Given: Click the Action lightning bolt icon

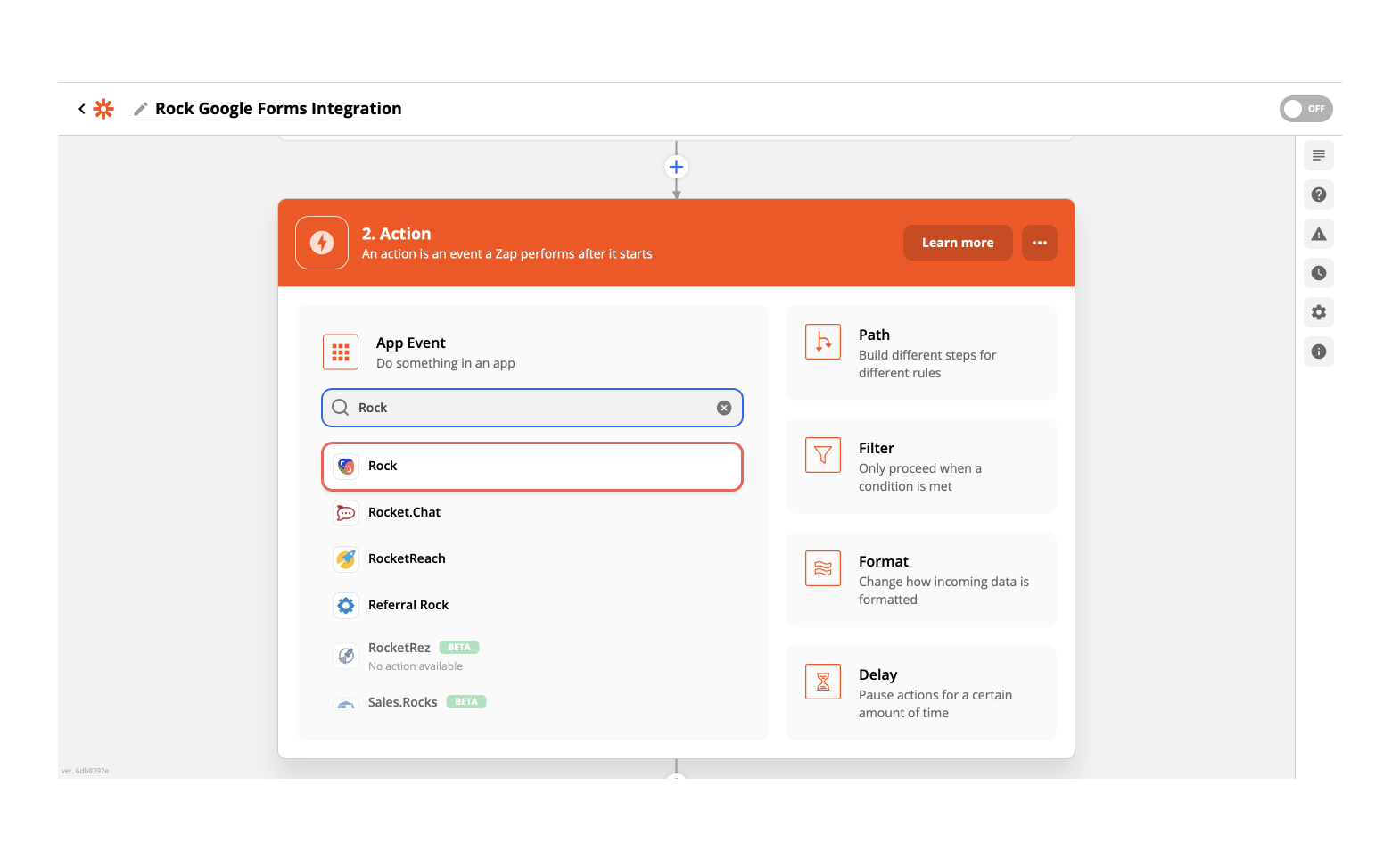Looking at the screenshot, I should pyautogui.click(x=322, y=243).
